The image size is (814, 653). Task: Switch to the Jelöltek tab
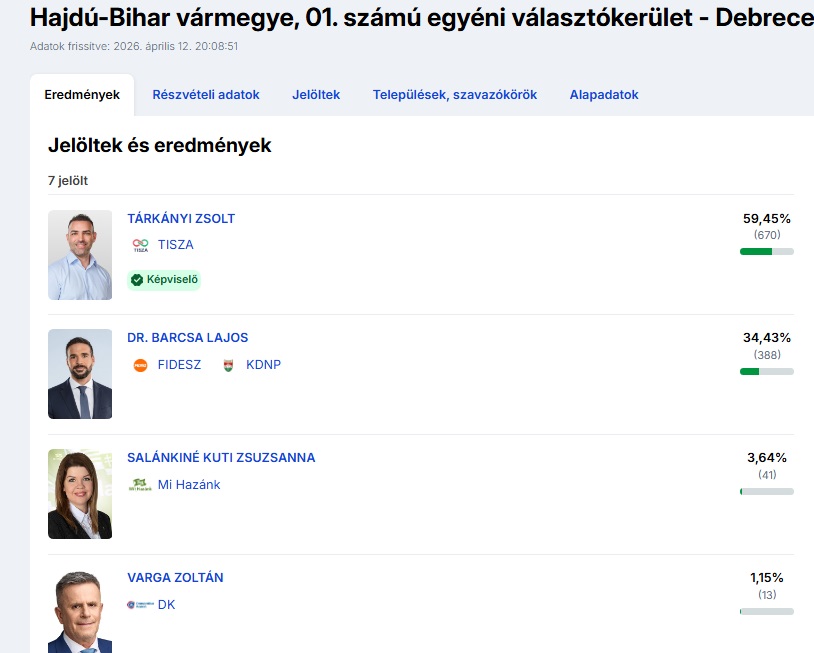click(316, 95)
